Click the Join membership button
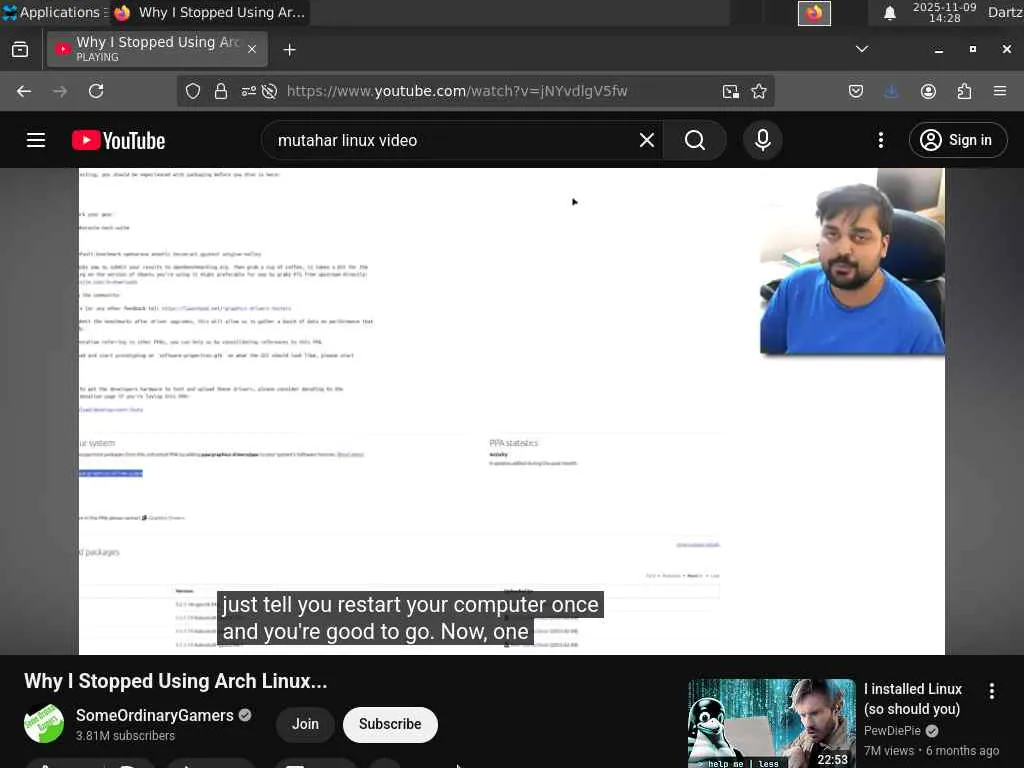This screenshot has height=768, width=1024. (305, 724)
